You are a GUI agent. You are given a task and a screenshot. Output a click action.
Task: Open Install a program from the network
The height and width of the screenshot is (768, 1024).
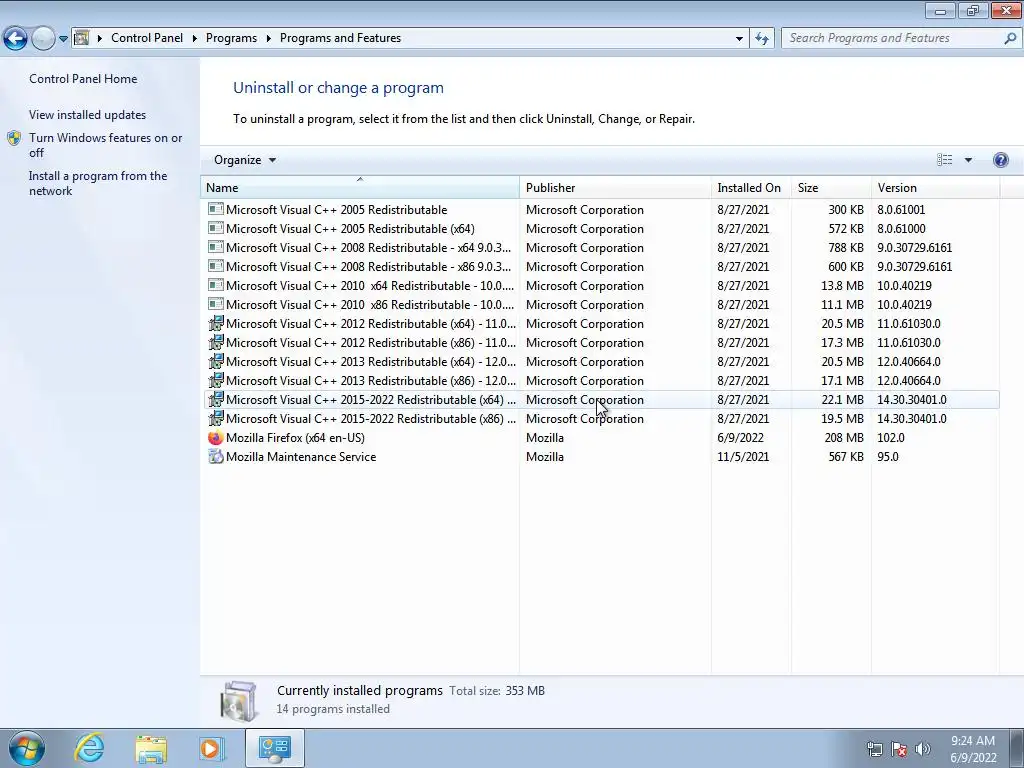[x=98, y=184]
